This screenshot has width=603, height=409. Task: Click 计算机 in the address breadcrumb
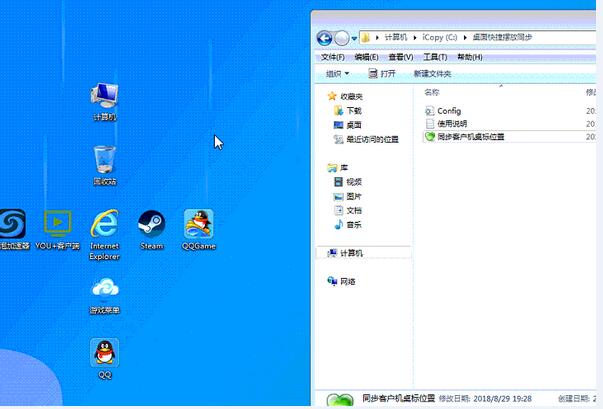pyautogui.click(x=396, y=37)
